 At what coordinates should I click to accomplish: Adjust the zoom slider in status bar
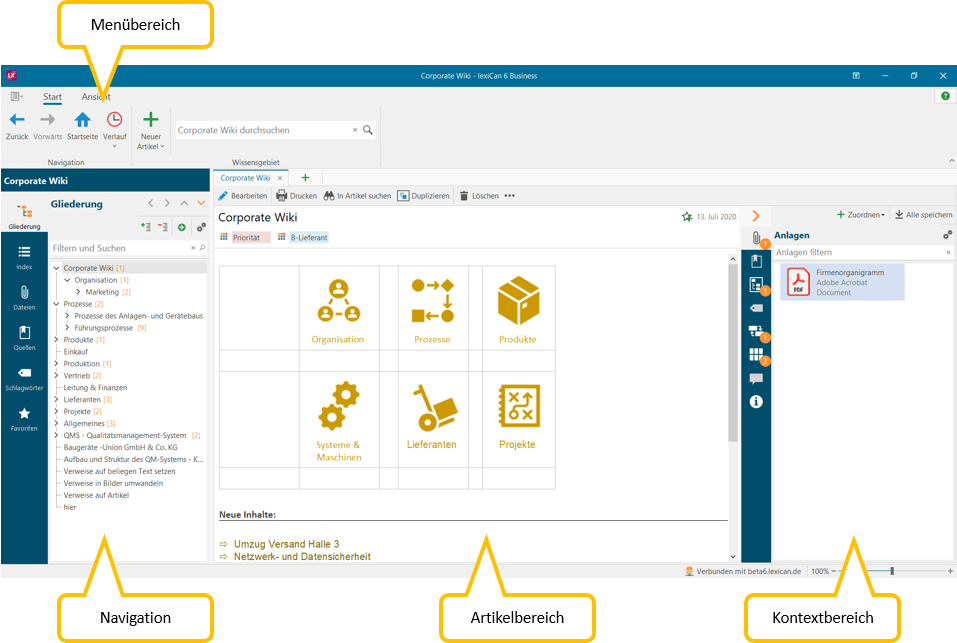892,571
